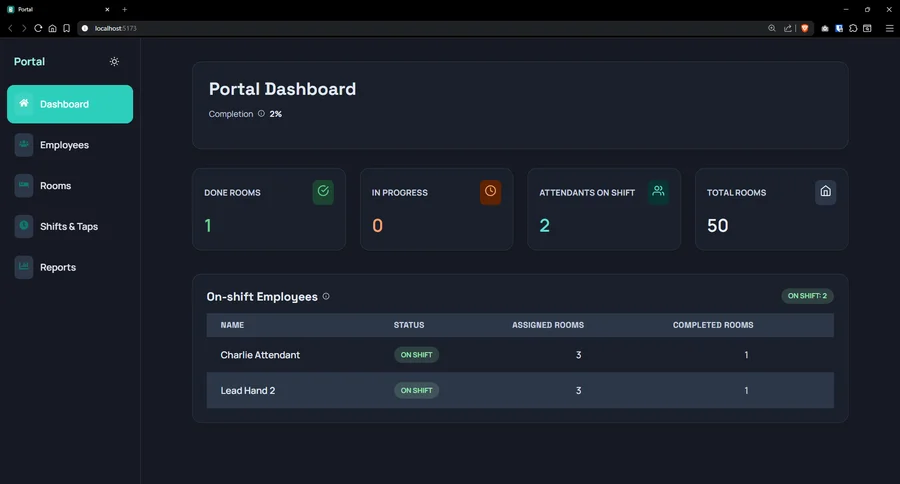Click Lead Hand 2's completed rooms count
The width and height of the screenshot is (900, 484).
tap(746, 390)
